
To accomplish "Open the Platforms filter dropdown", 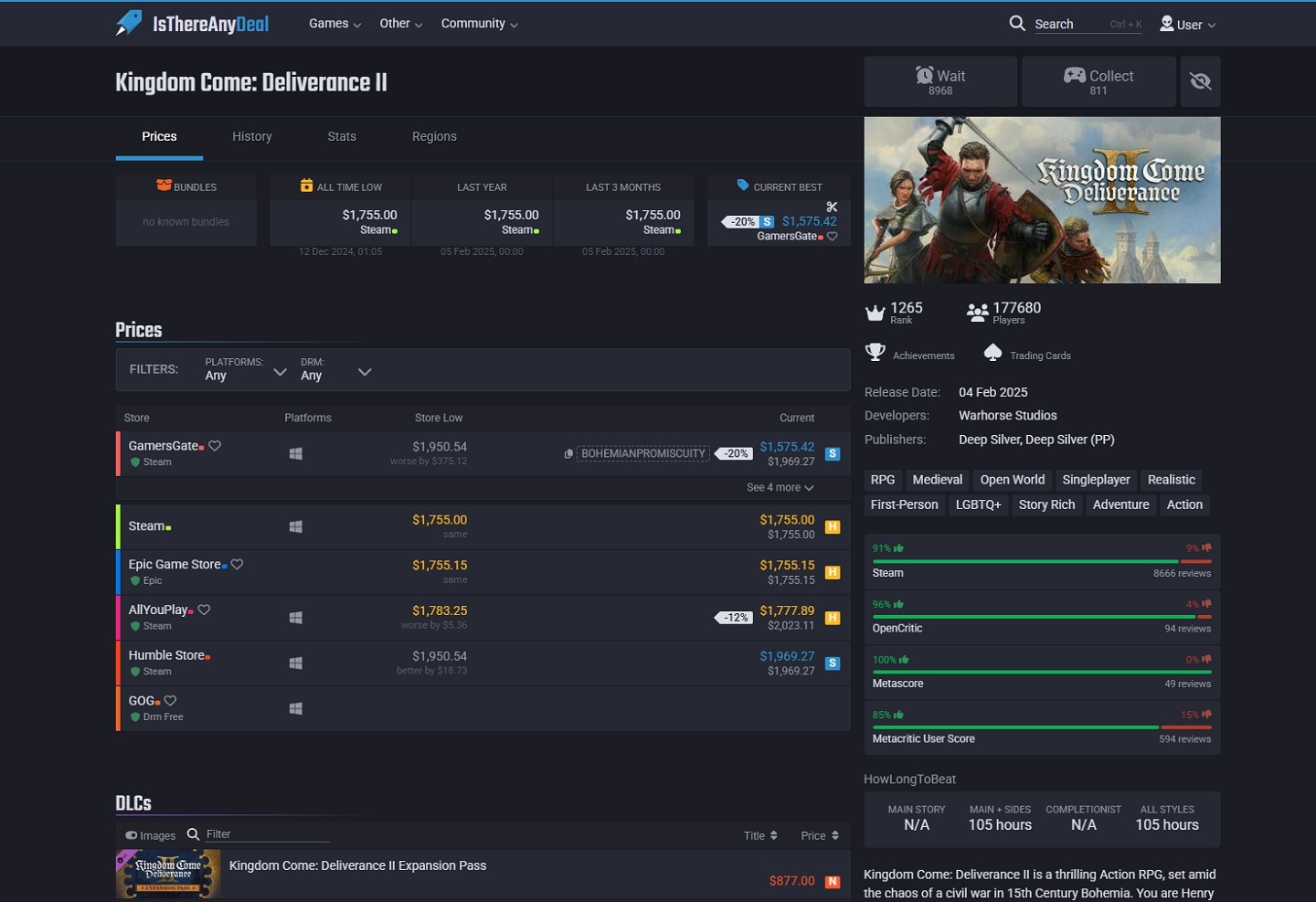I will pos(246,370).
